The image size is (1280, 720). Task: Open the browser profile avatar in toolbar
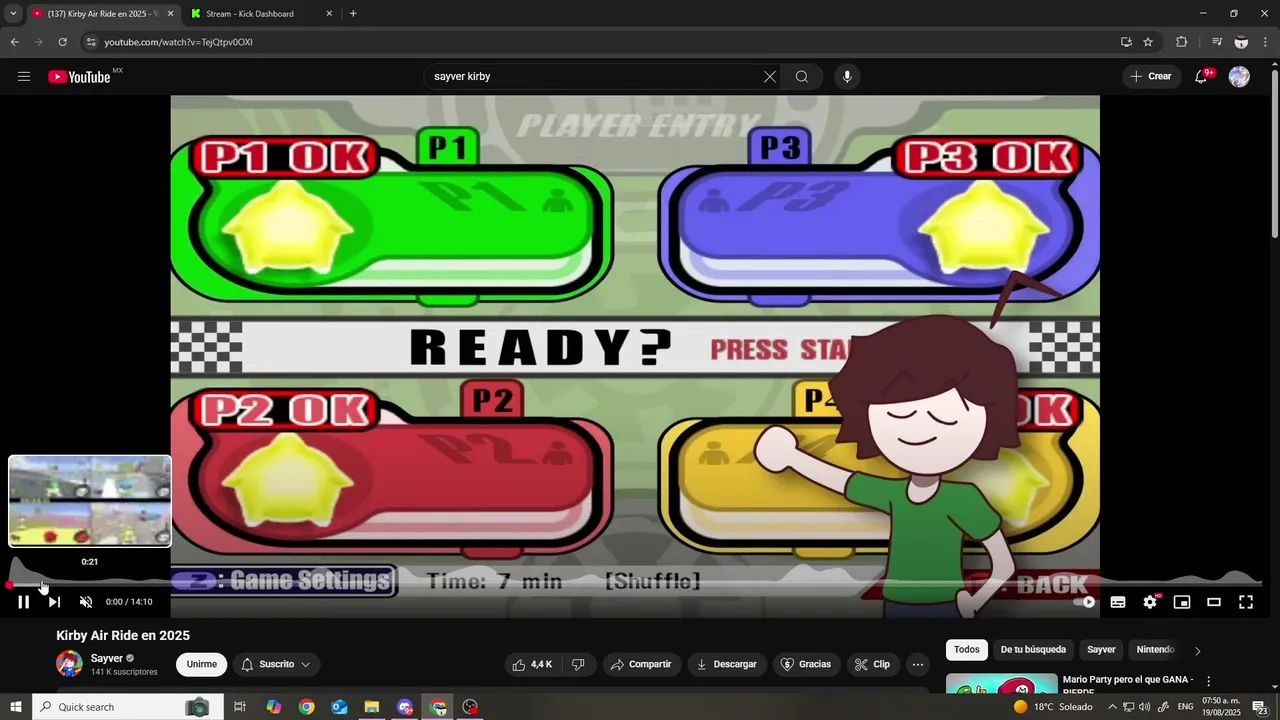(1241, 42)
